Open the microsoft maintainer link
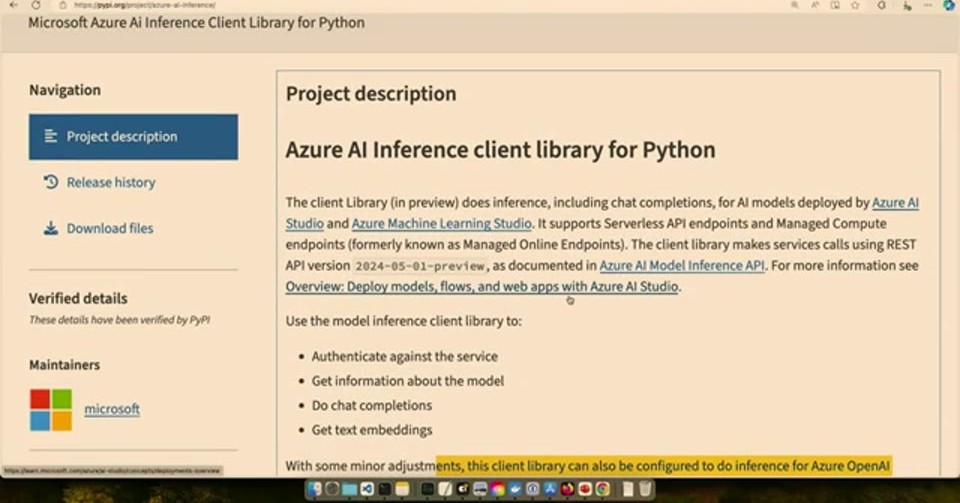Screen dimensions: 960x503 [112, 409]
